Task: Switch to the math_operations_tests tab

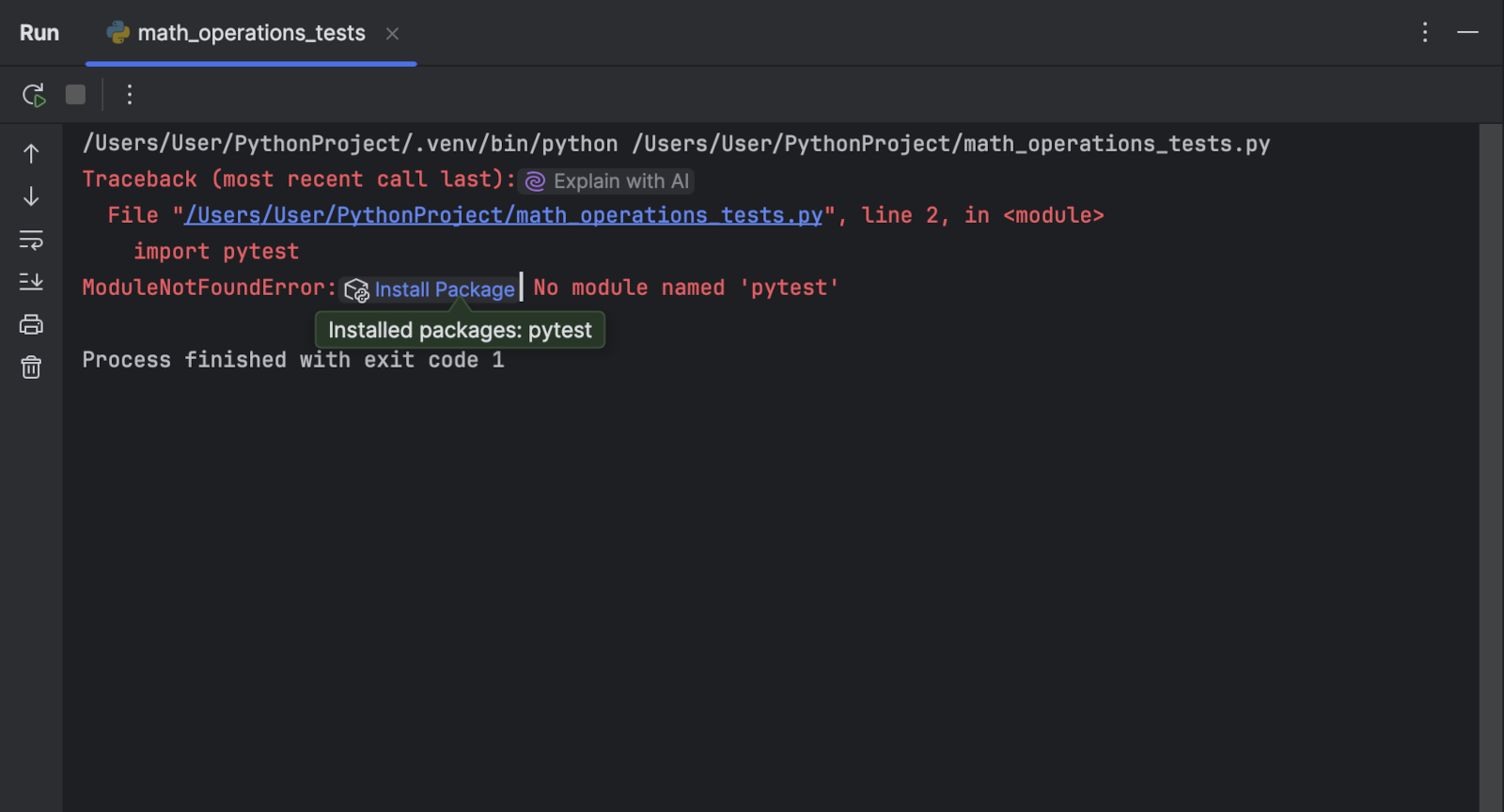Action: [x=250, y=33]
